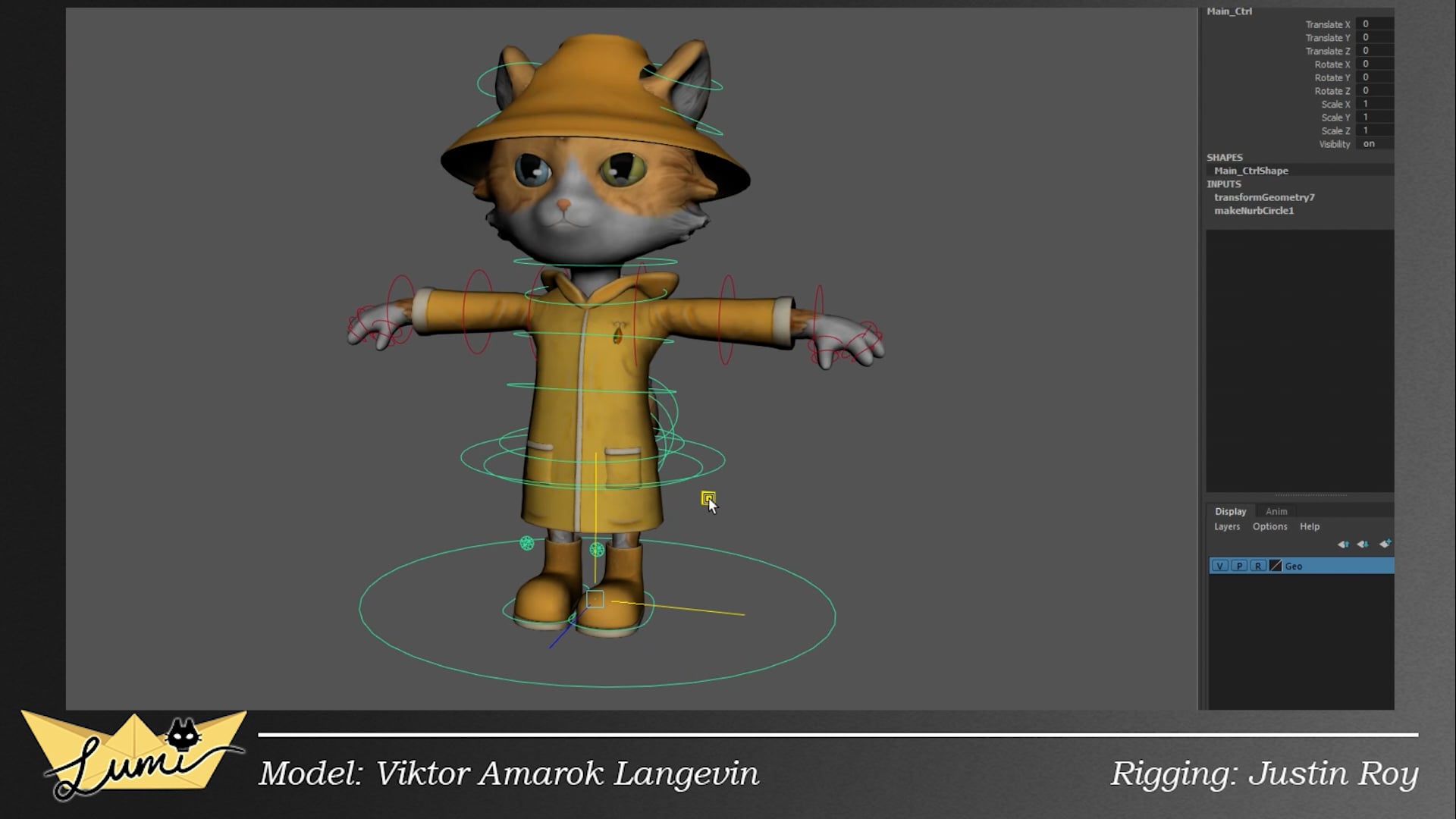Select the left foot gear control
Viewport: 1456px width, 819px height.
tap(527, 543)
